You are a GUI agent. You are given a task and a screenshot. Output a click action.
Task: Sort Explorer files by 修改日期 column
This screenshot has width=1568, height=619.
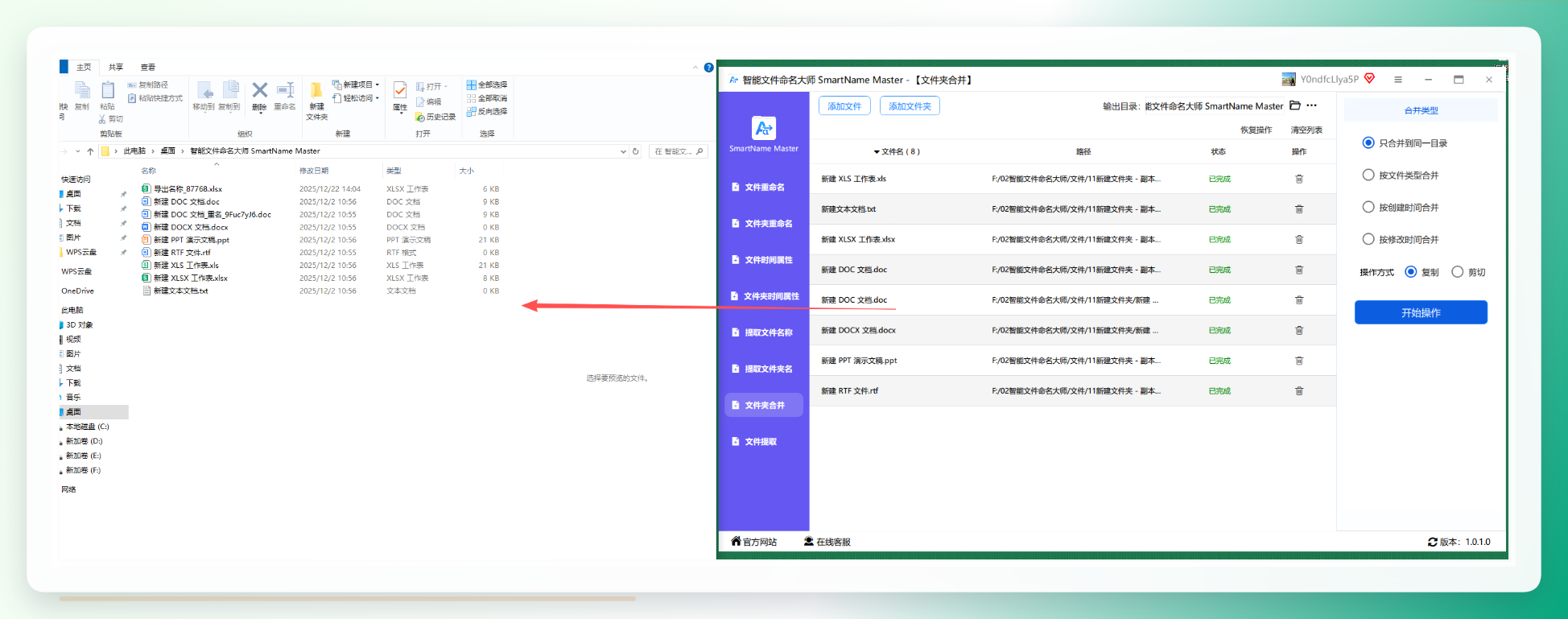(314, 171)
